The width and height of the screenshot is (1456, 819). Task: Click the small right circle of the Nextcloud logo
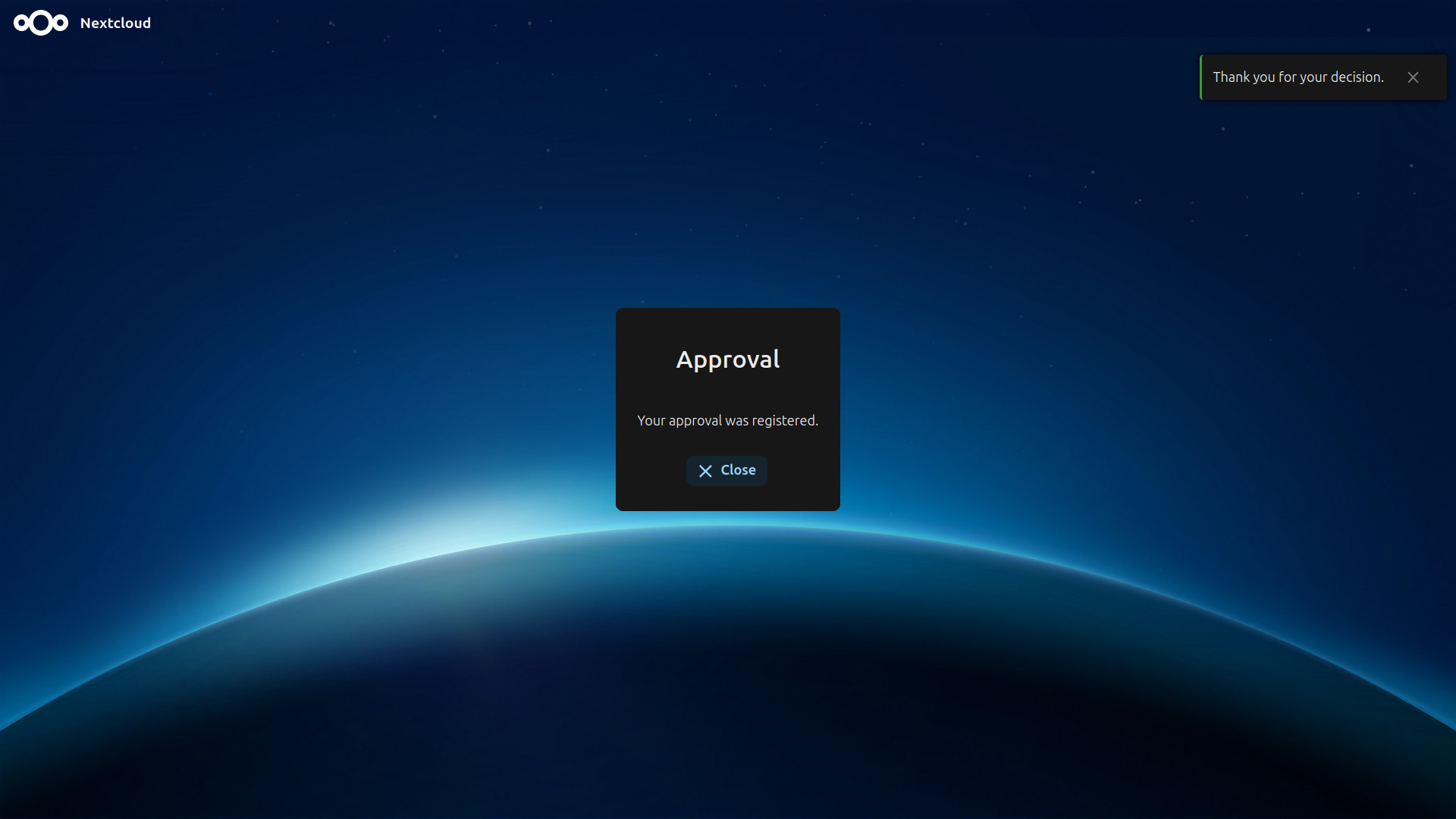pos(61,24)
